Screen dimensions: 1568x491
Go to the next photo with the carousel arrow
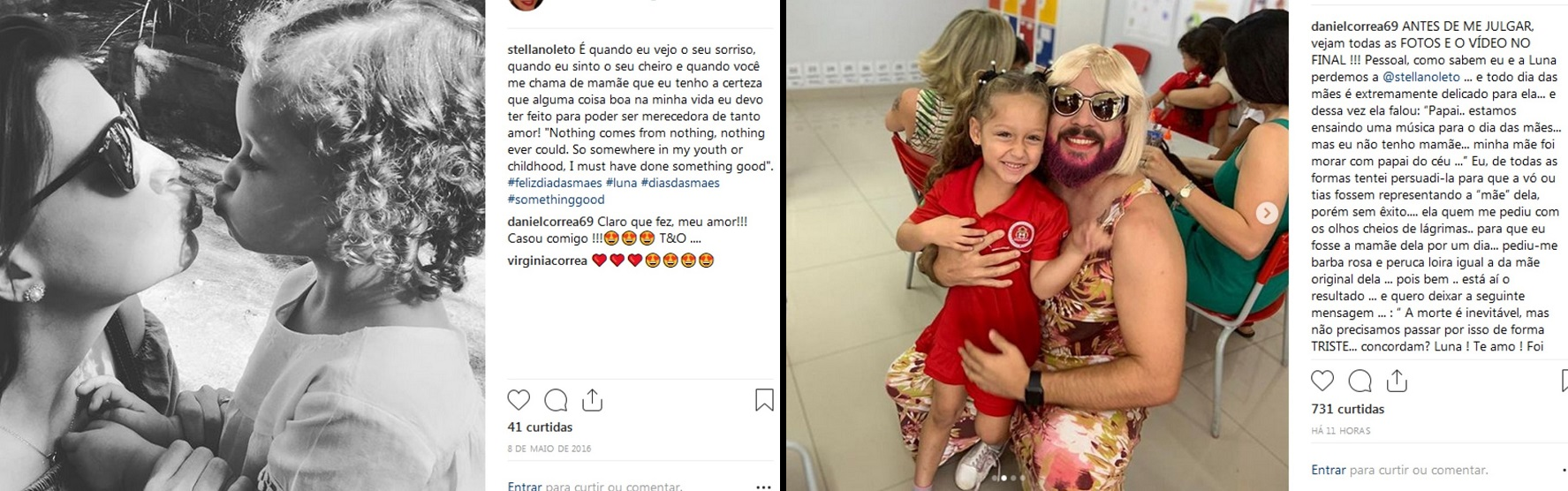click(1267, 213)
